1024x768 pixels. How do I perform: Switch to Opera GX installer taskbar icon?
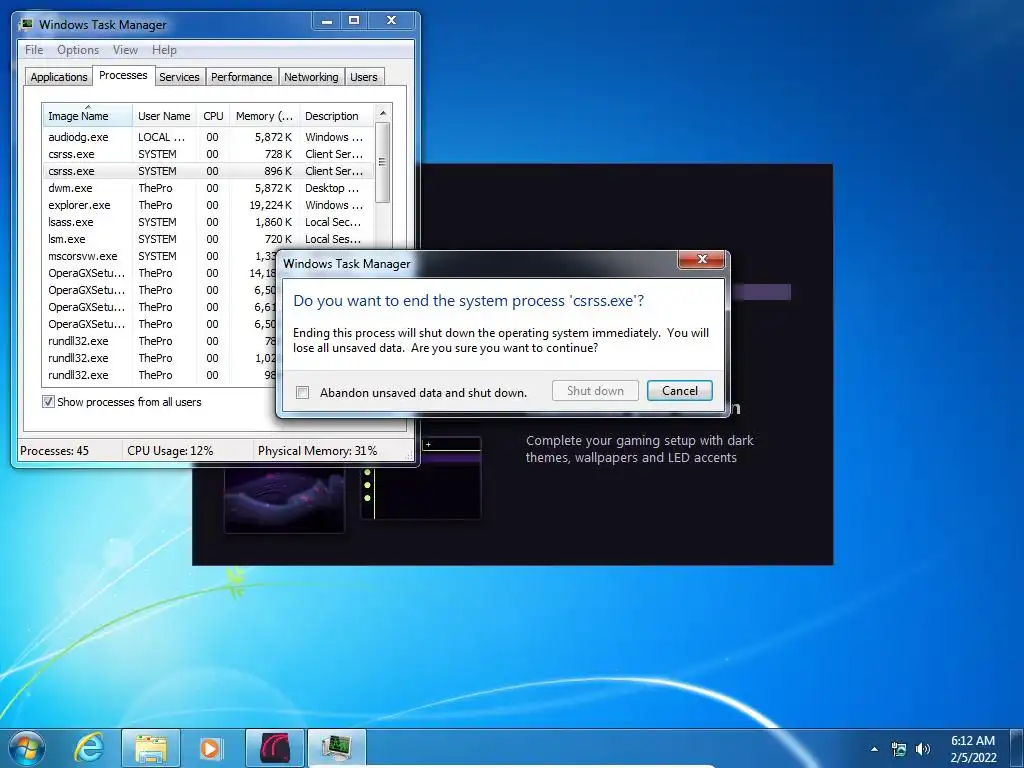point(275,748)
